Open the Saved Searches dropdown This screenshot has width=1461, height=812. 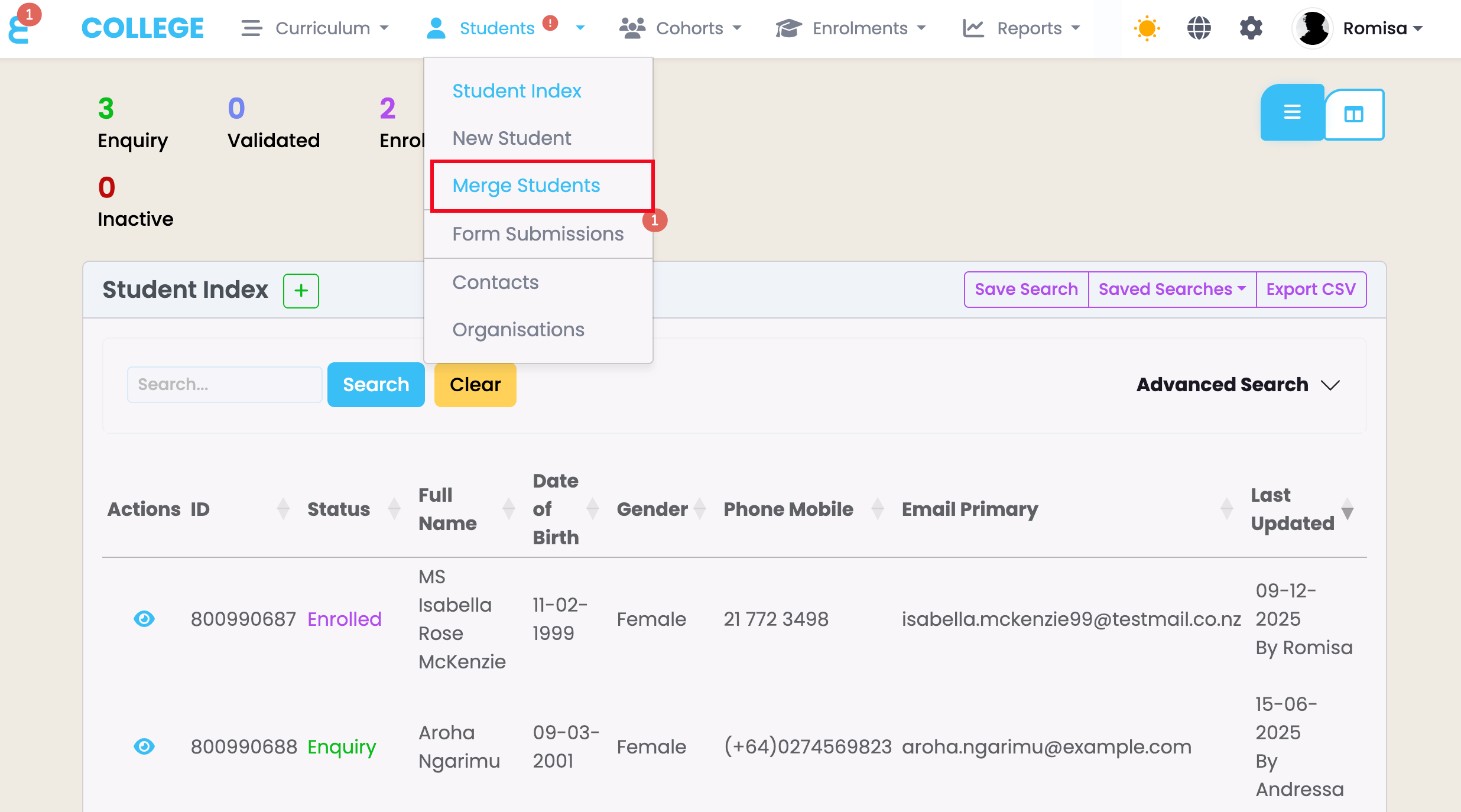(x=1171, y=289)
